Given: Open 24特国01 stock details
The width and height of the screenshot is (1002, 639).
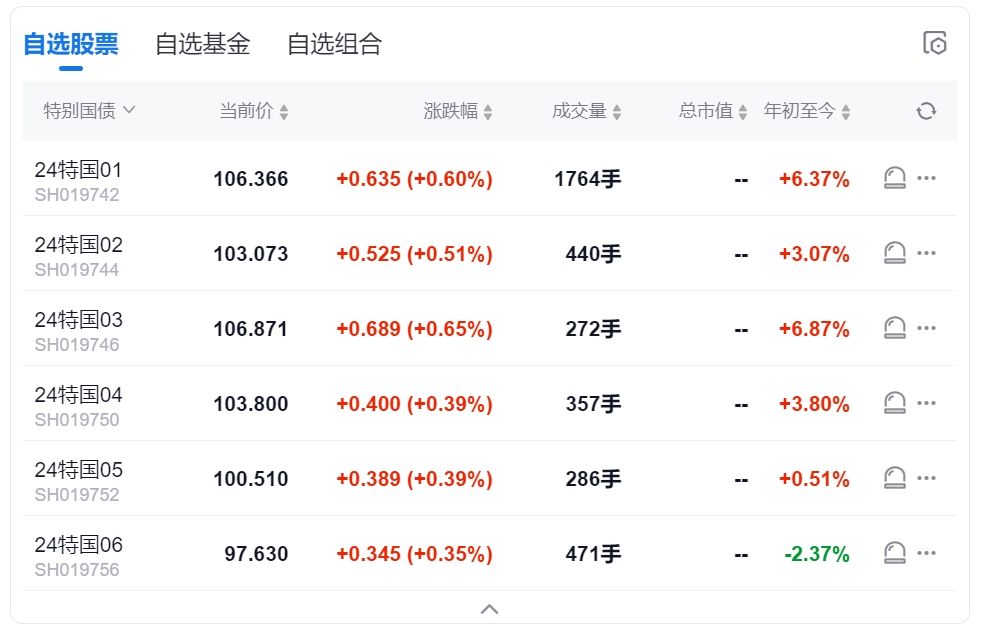Looking at the screenshot, I should pyautogui.click(x=78, y=171).
